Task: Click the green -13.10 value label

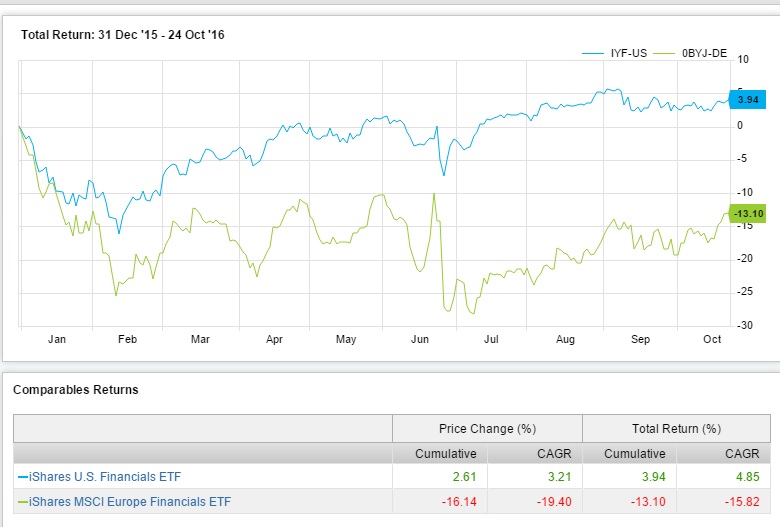Action: tap(748, 214)
